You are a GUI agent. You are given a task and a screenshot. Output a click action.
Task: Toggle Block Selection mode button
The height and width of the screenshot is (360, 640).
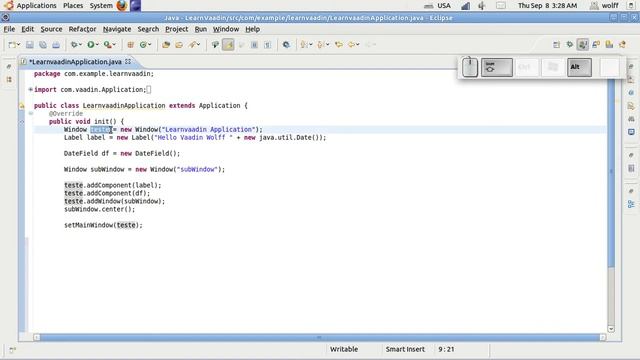[254, 45]
